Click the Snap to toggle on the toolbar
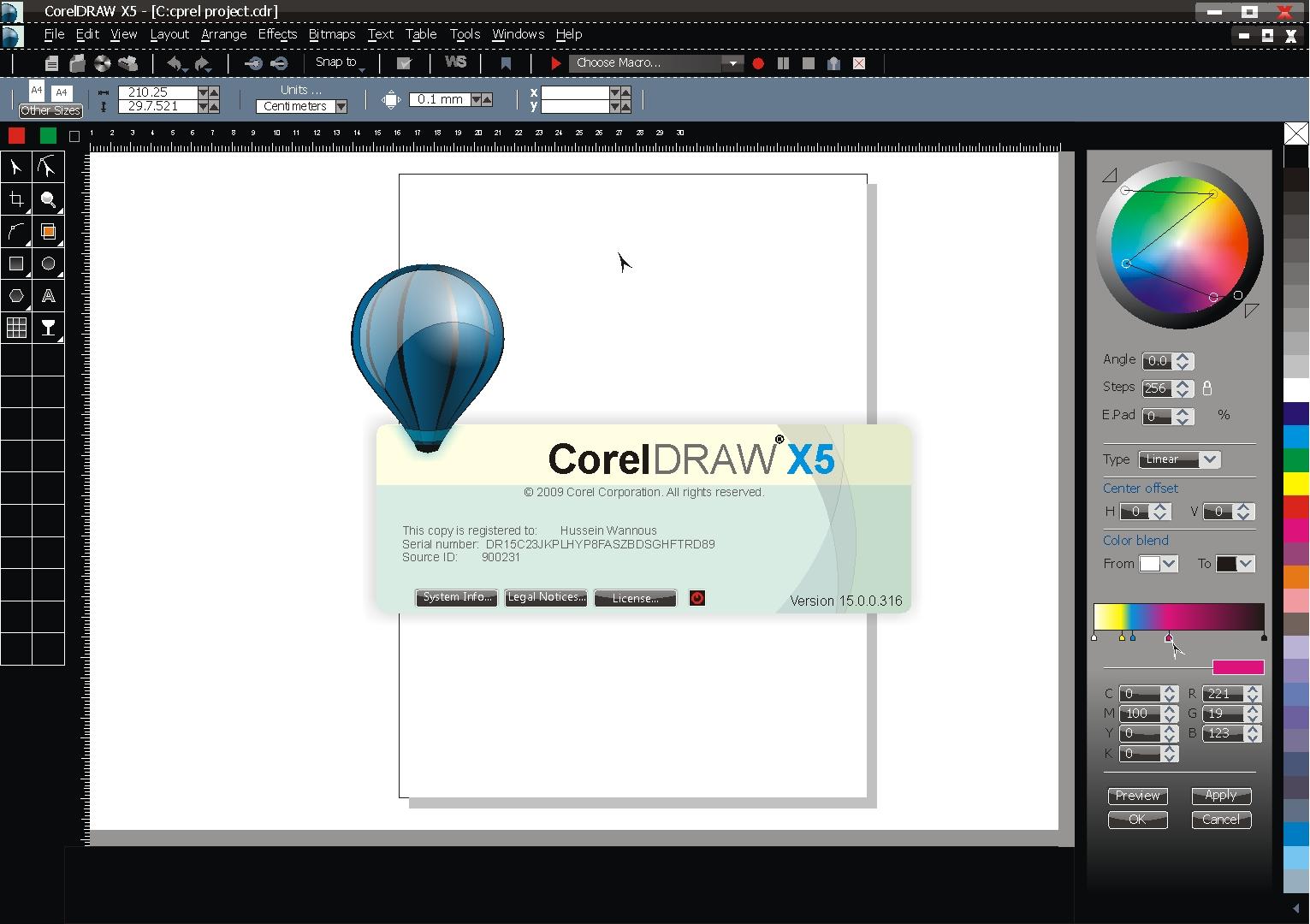 [x=335, y=62]
